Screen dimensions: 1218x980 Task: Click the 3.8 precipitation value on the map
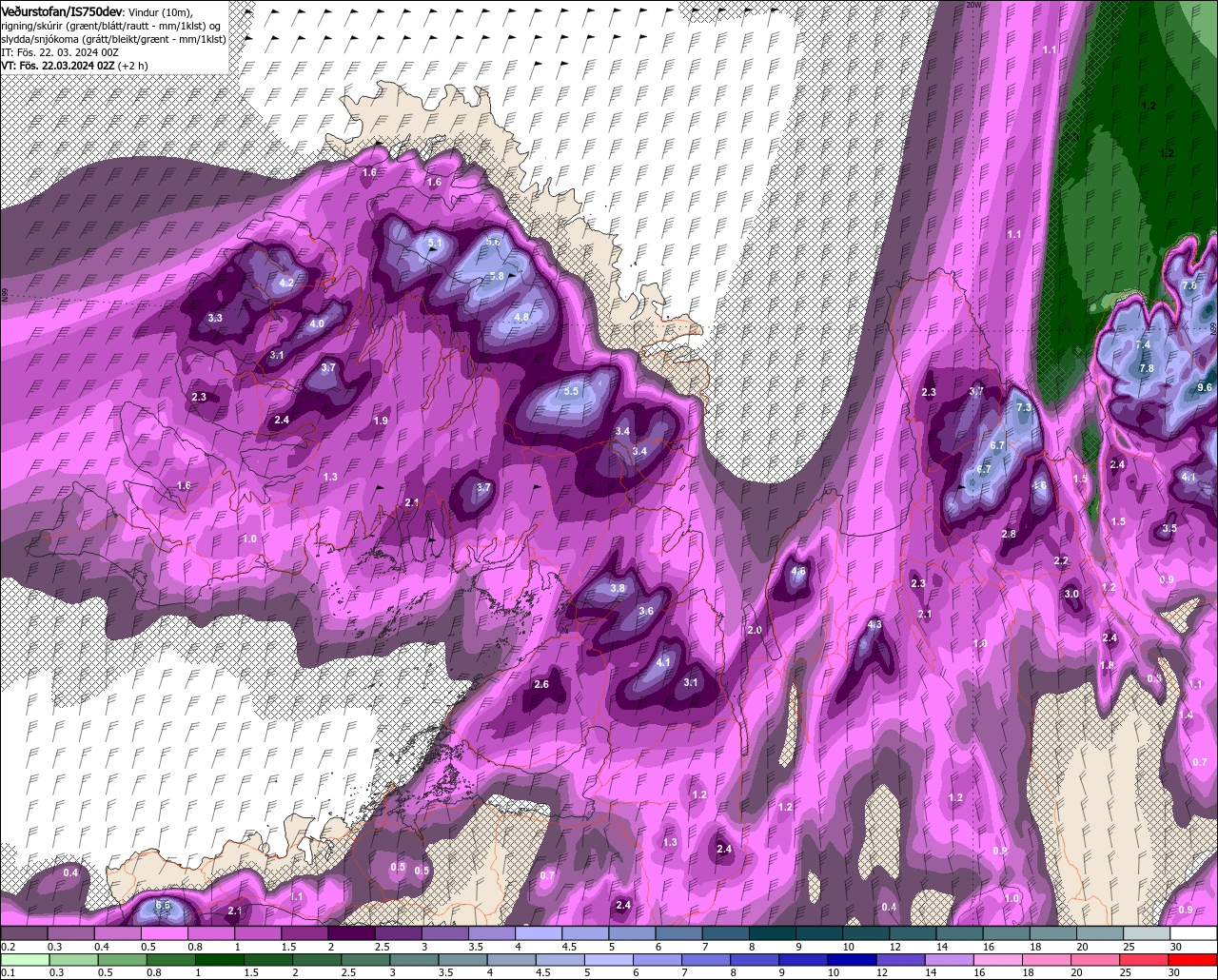pos(618,588)
